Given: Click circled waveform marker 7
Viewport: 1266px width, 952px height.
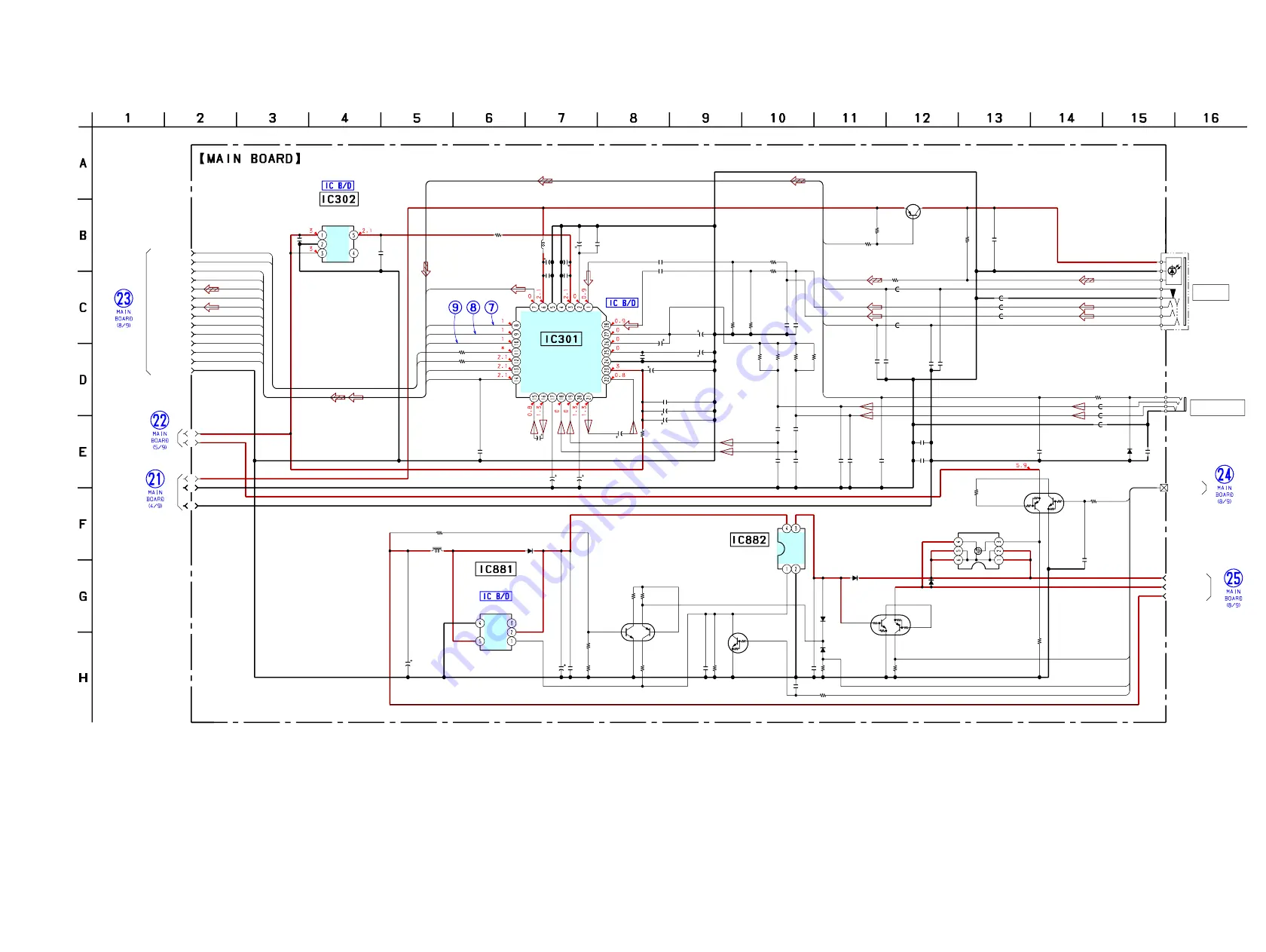Looking at the screenshot, I should point(491,308).
